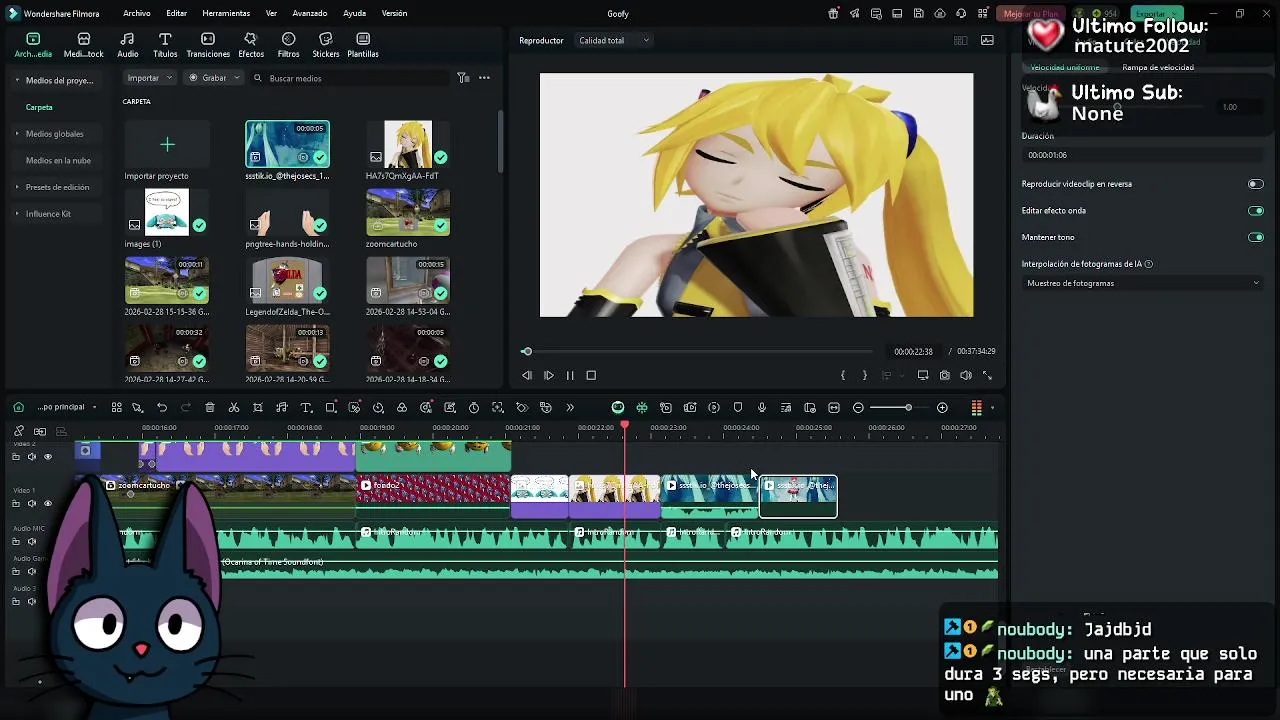Open media panel more options (three dots)
The width and height of the screenshot is (1280, 720).
coord(484,78)
